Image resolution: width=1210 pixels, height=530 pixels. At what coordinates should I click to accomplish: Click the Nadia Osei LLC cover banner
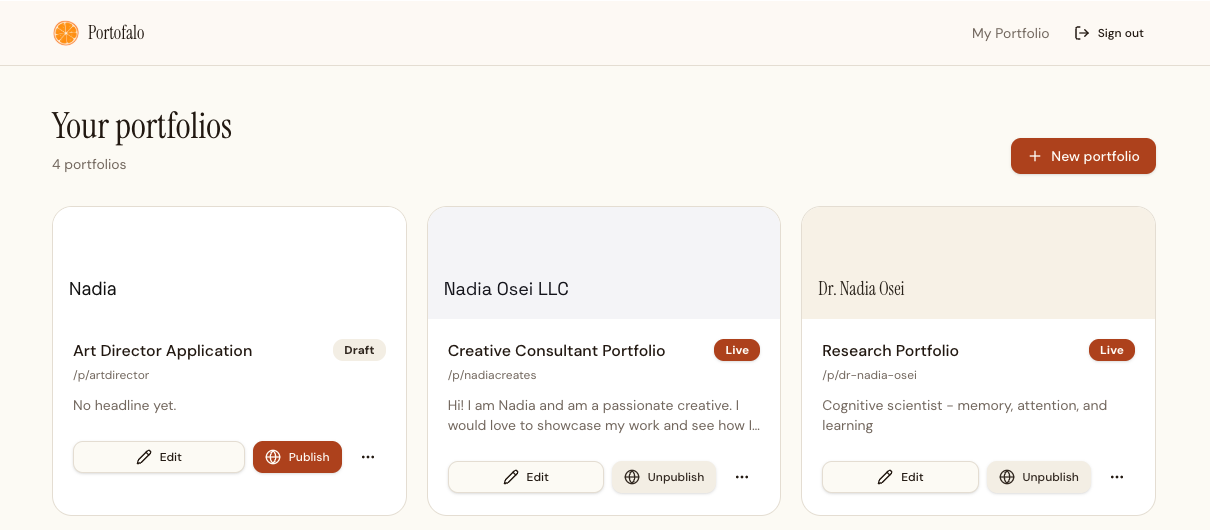point(604,263)
